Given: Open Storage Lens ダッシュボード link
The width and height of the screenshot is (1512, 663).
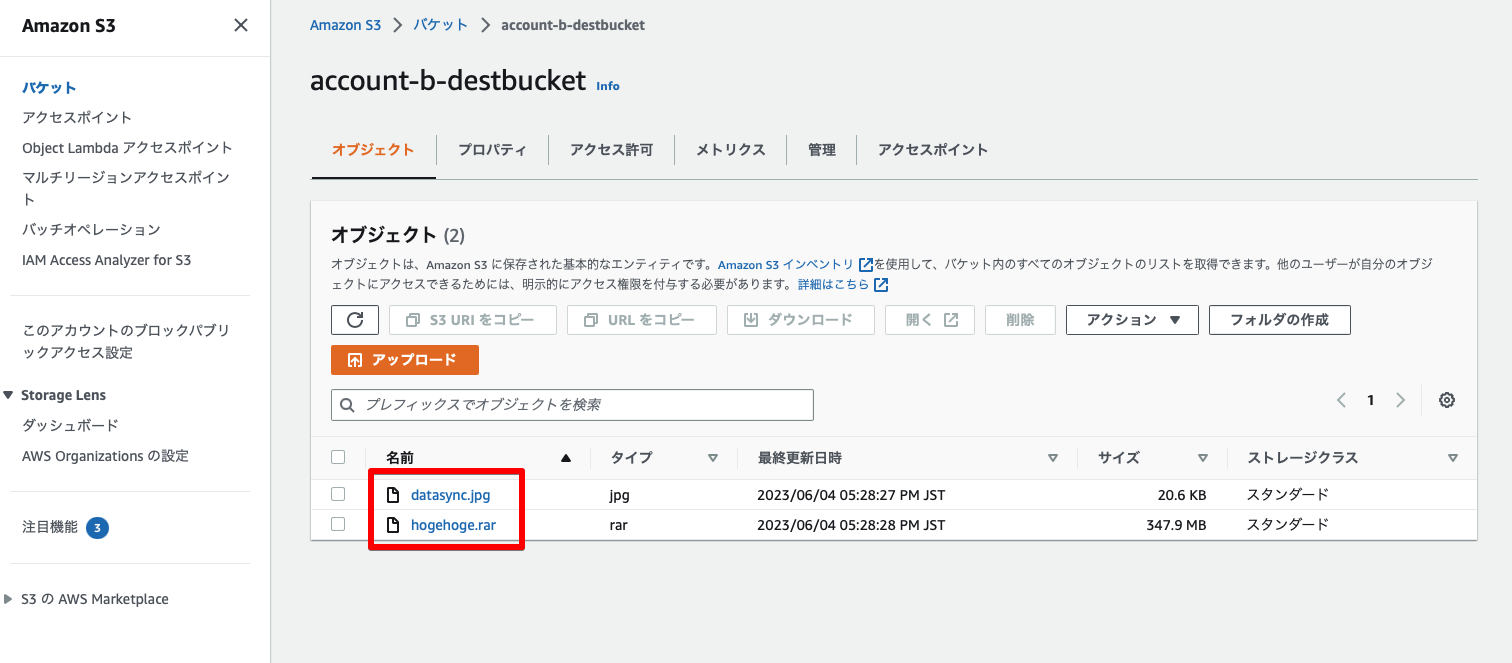Looking at the screenshot, I should (70, 425).
